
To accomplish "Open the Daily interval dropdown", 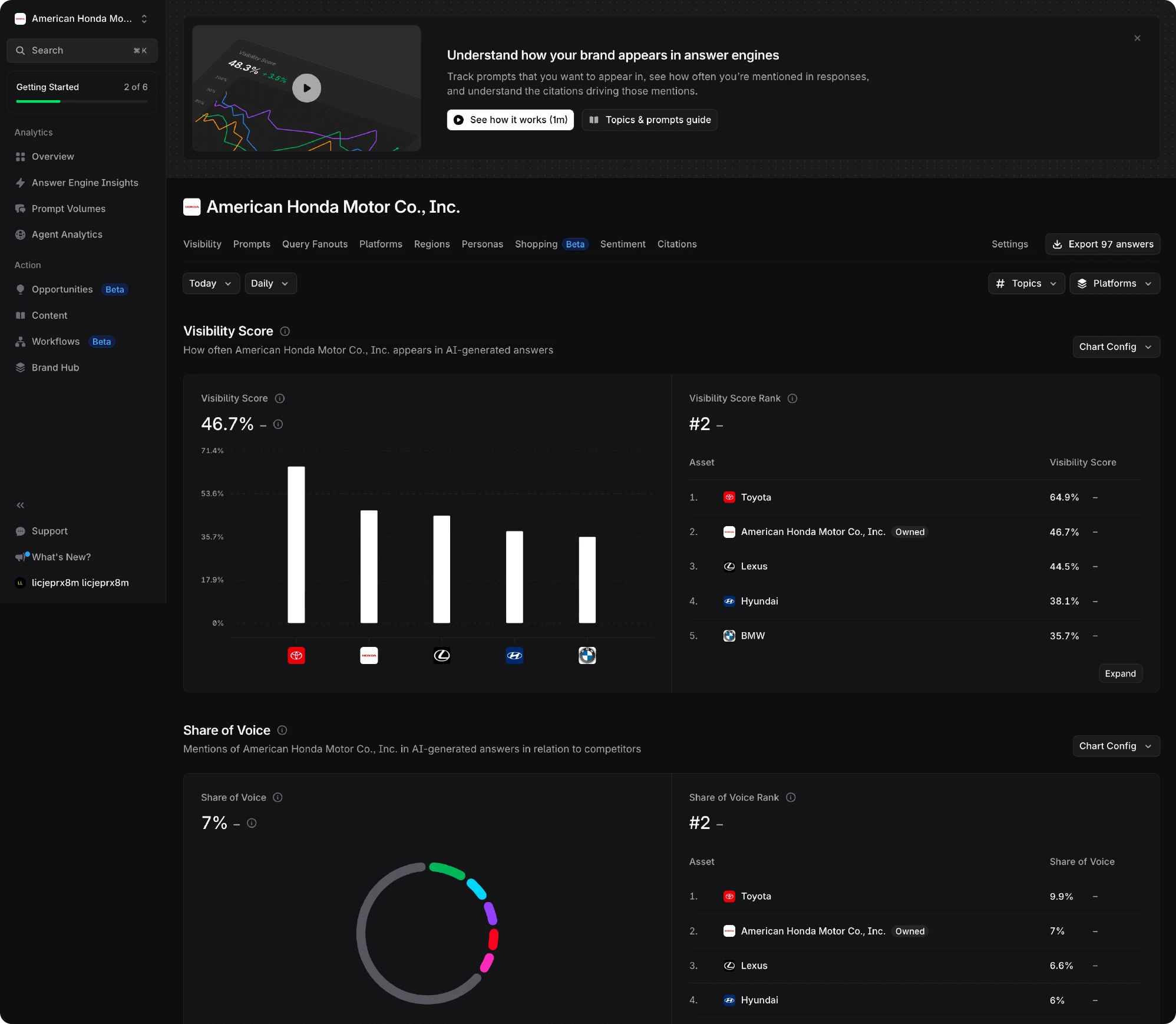I will (x=270, y=283).
